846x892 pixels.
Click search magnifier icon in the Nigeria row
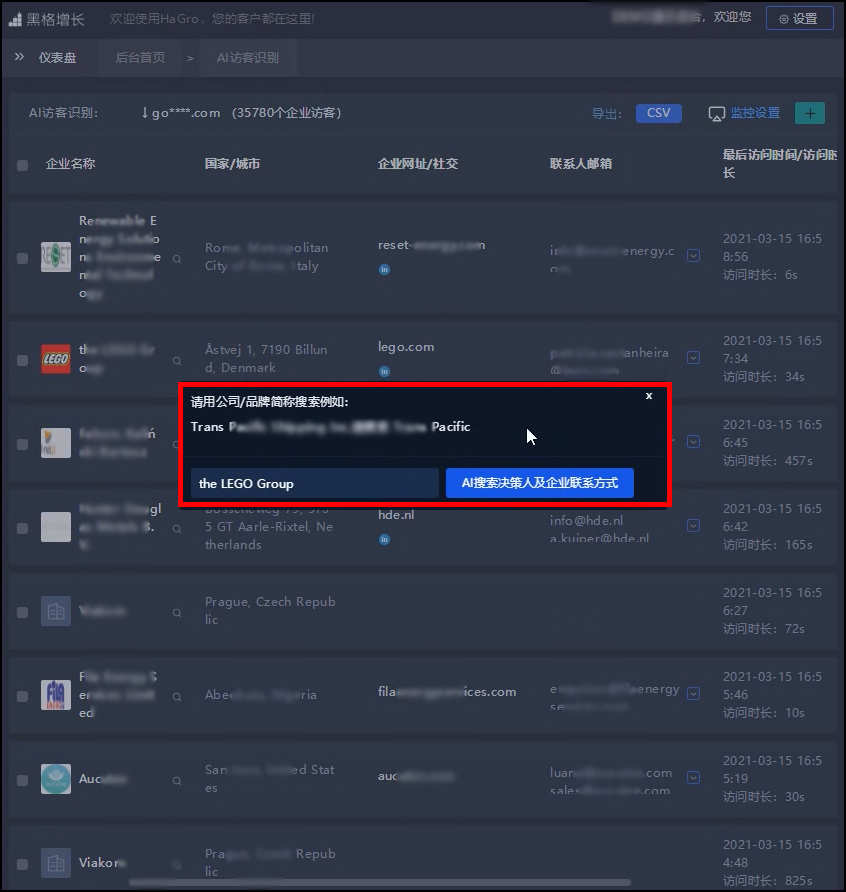pos(178,694)
